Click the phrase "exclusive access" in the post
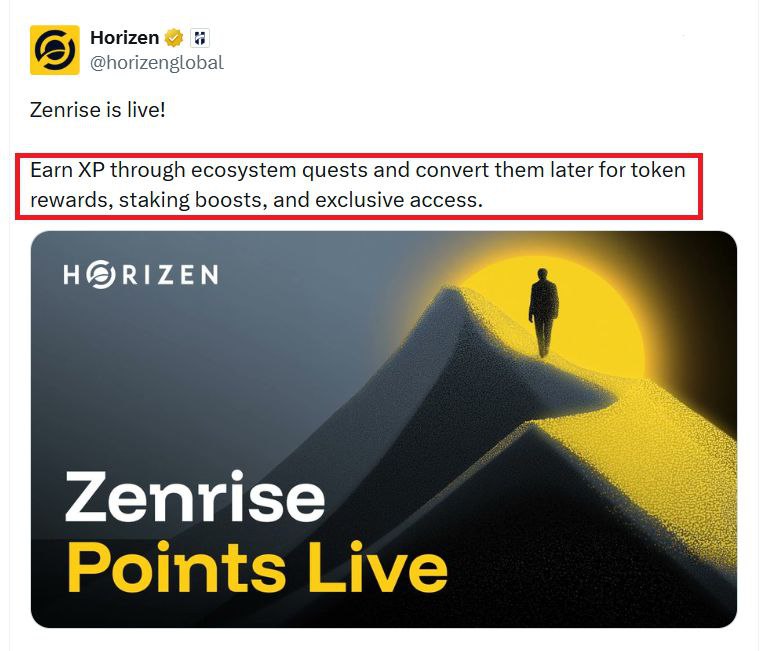768x651 pixels. point(397,200)
